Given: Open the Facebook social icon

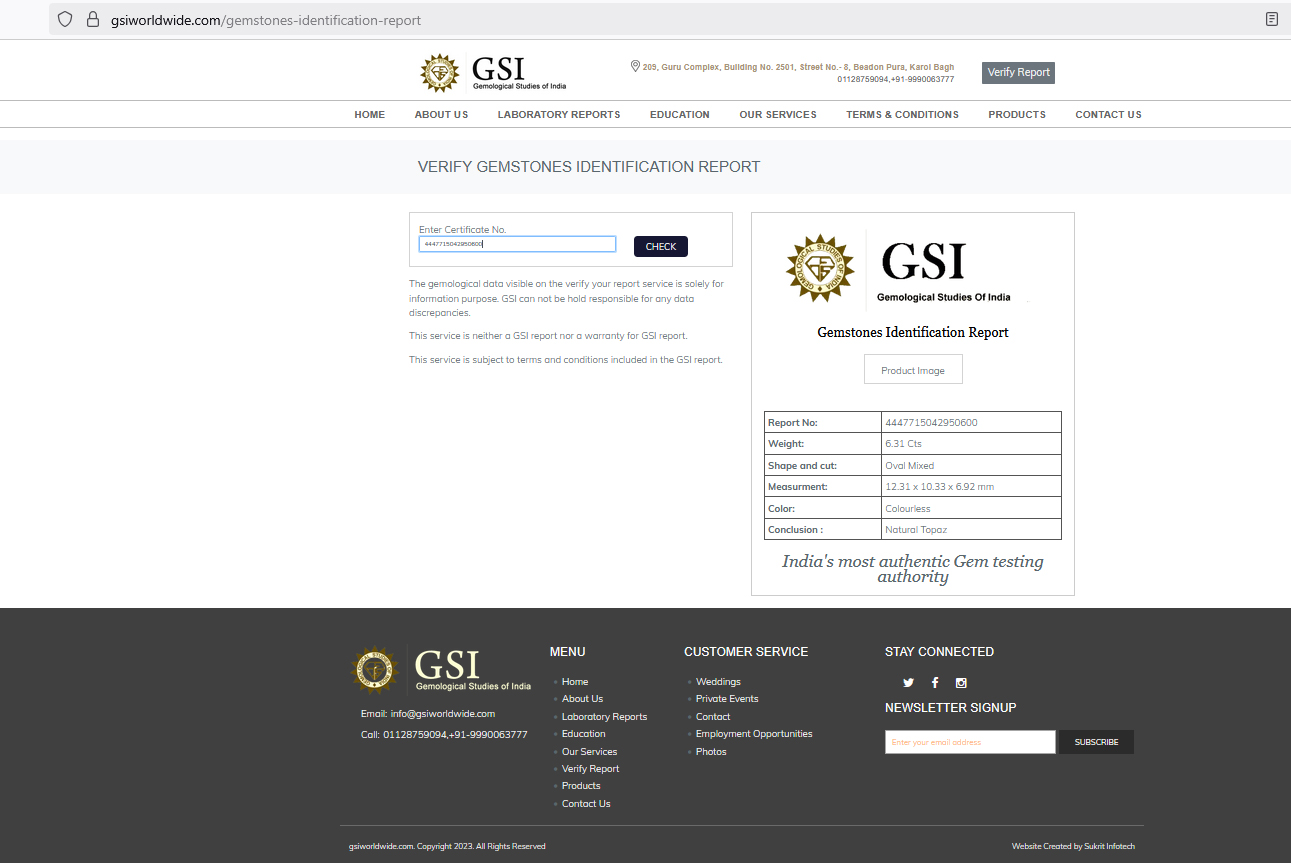Looking at the screenshot, I should (935, 683).
